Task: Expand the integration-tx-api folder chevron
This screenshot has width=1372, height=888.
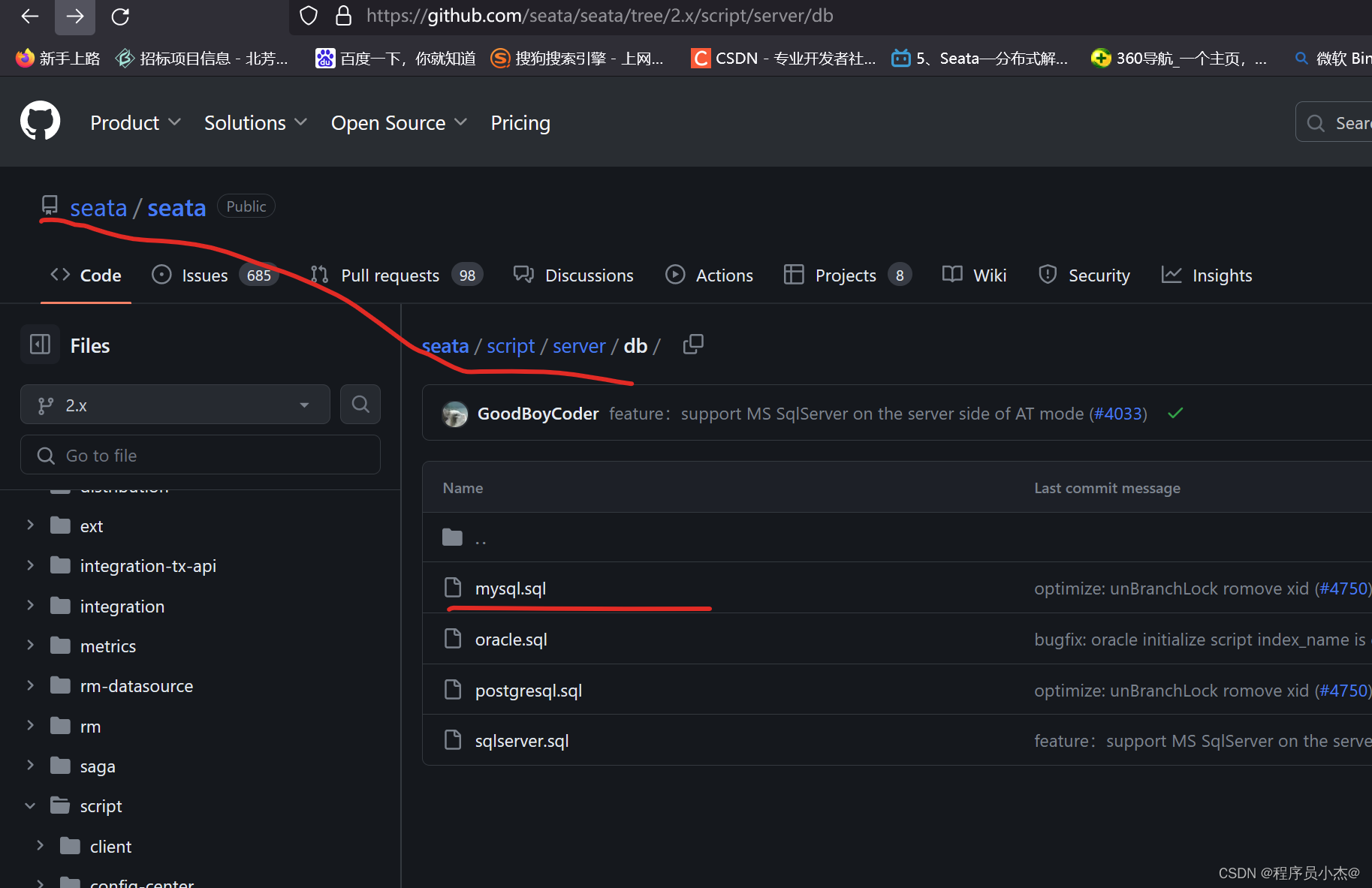Action: 30,564
